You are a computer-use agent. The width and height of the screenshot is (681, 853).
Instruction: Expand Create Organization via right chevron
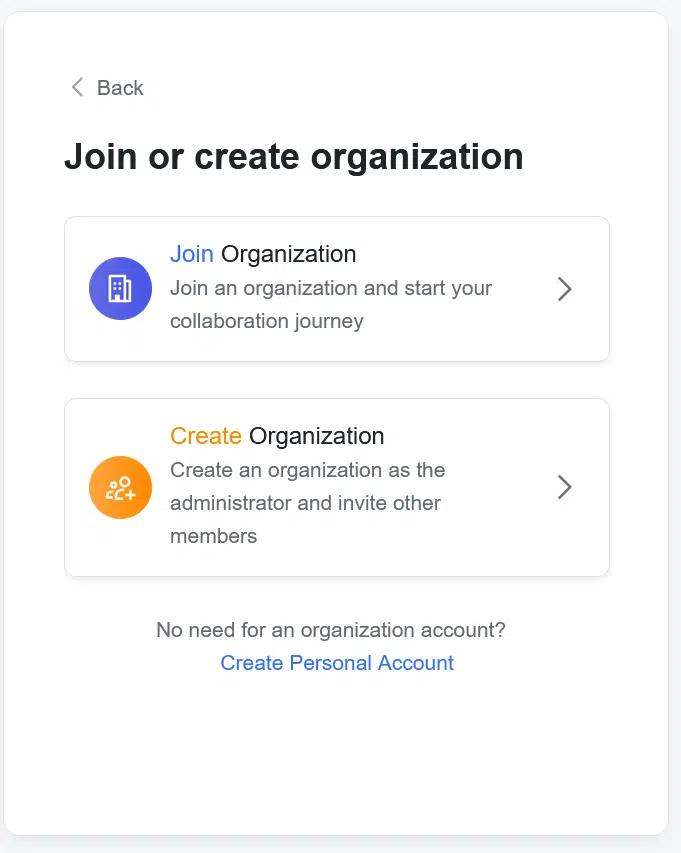tap(564, 487)
